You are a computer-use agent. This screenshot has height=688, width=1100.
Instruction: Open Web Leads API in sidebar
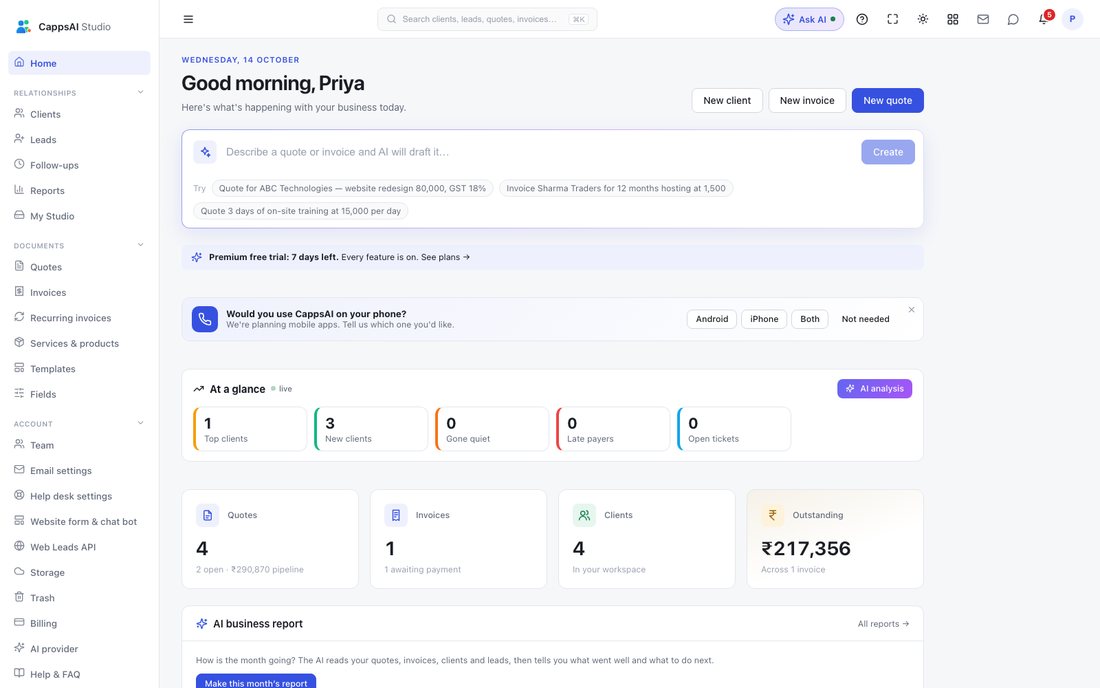point(79,547)
